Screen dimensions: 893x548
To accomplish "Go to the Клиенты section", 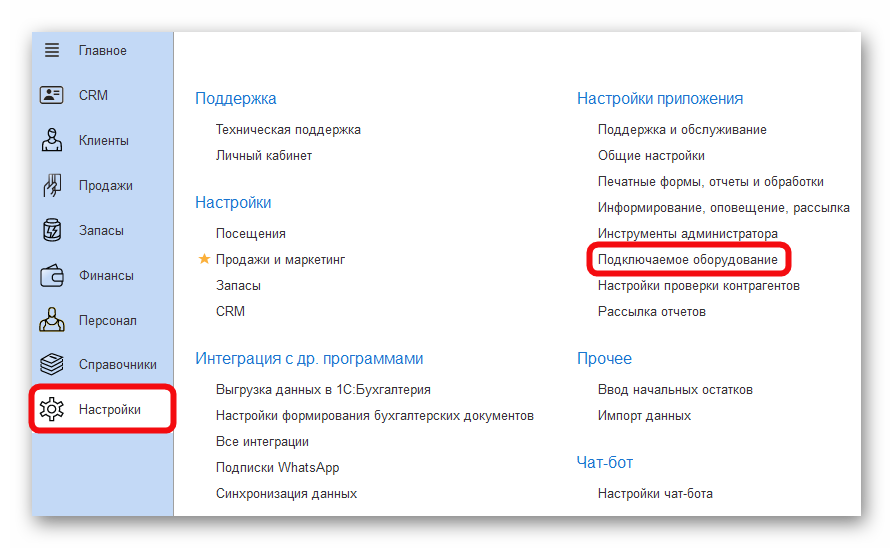I will pos(104,140).
